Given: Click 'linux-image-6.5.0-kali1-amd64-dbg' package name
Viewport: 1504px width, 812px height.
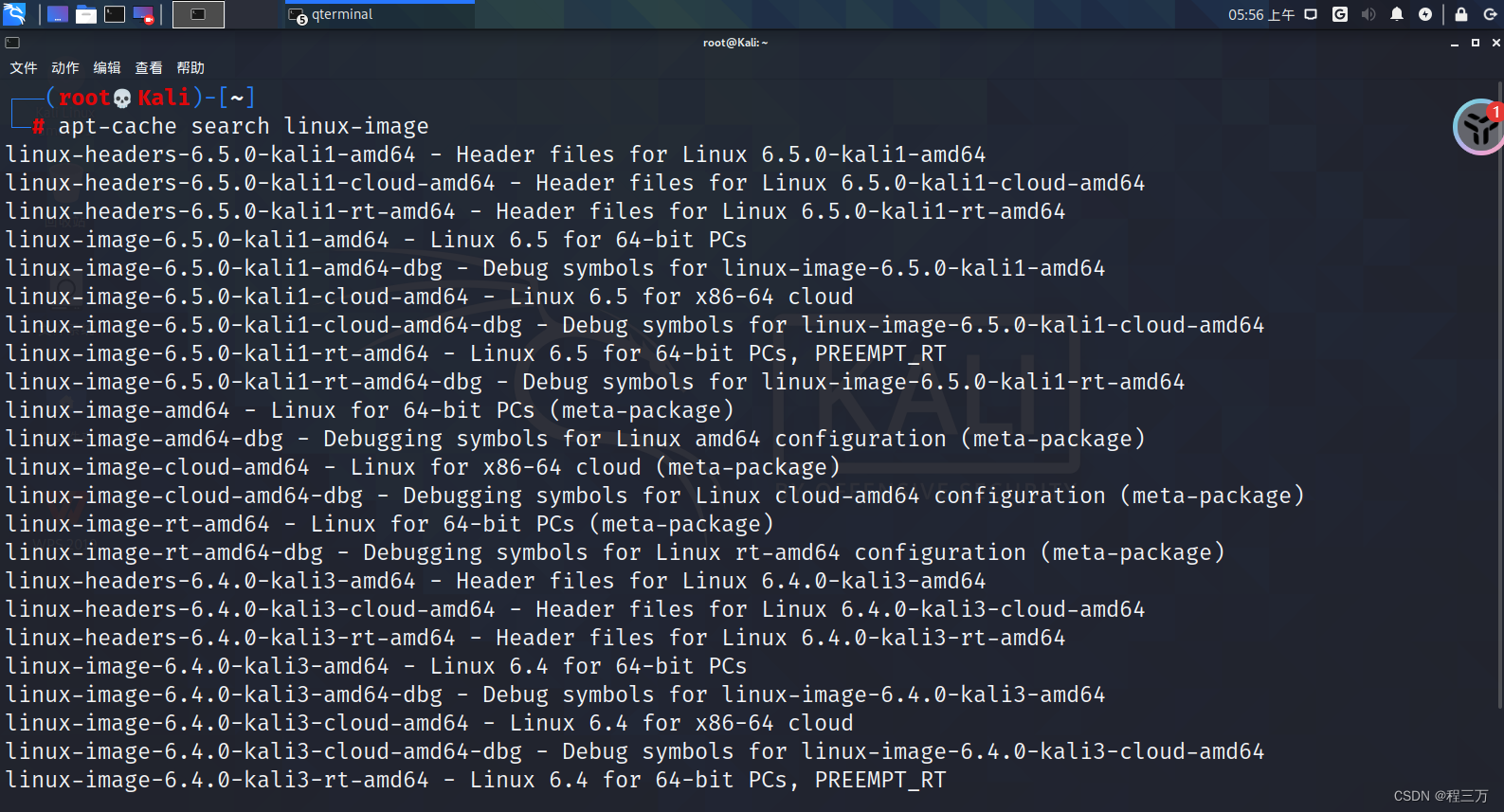Looking at the screenshot, I should point(224,268).
